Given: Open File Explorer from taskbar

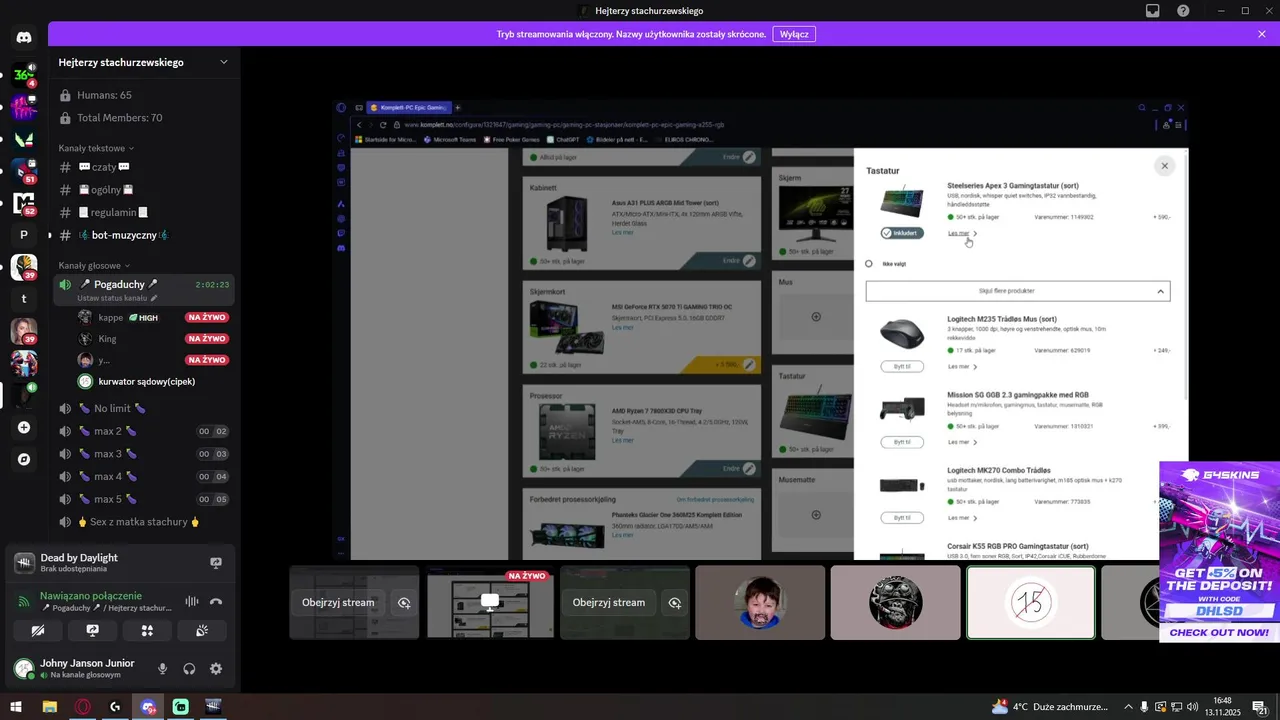Looking at the screenshot, I should click(49, 706).
